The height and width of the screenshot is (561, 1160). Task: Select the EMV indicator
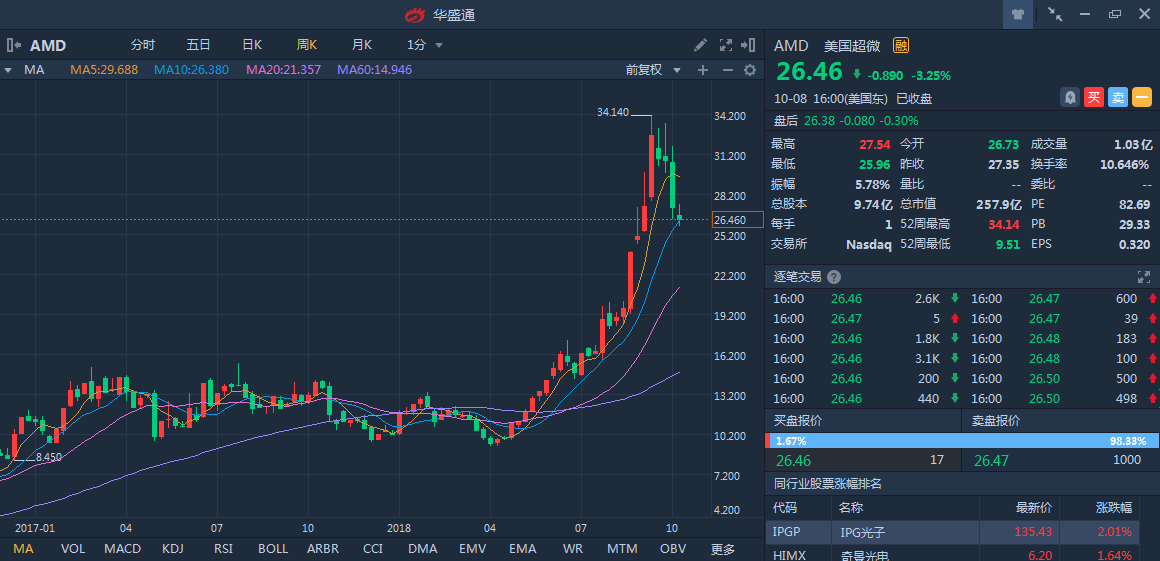coord(473,549)
